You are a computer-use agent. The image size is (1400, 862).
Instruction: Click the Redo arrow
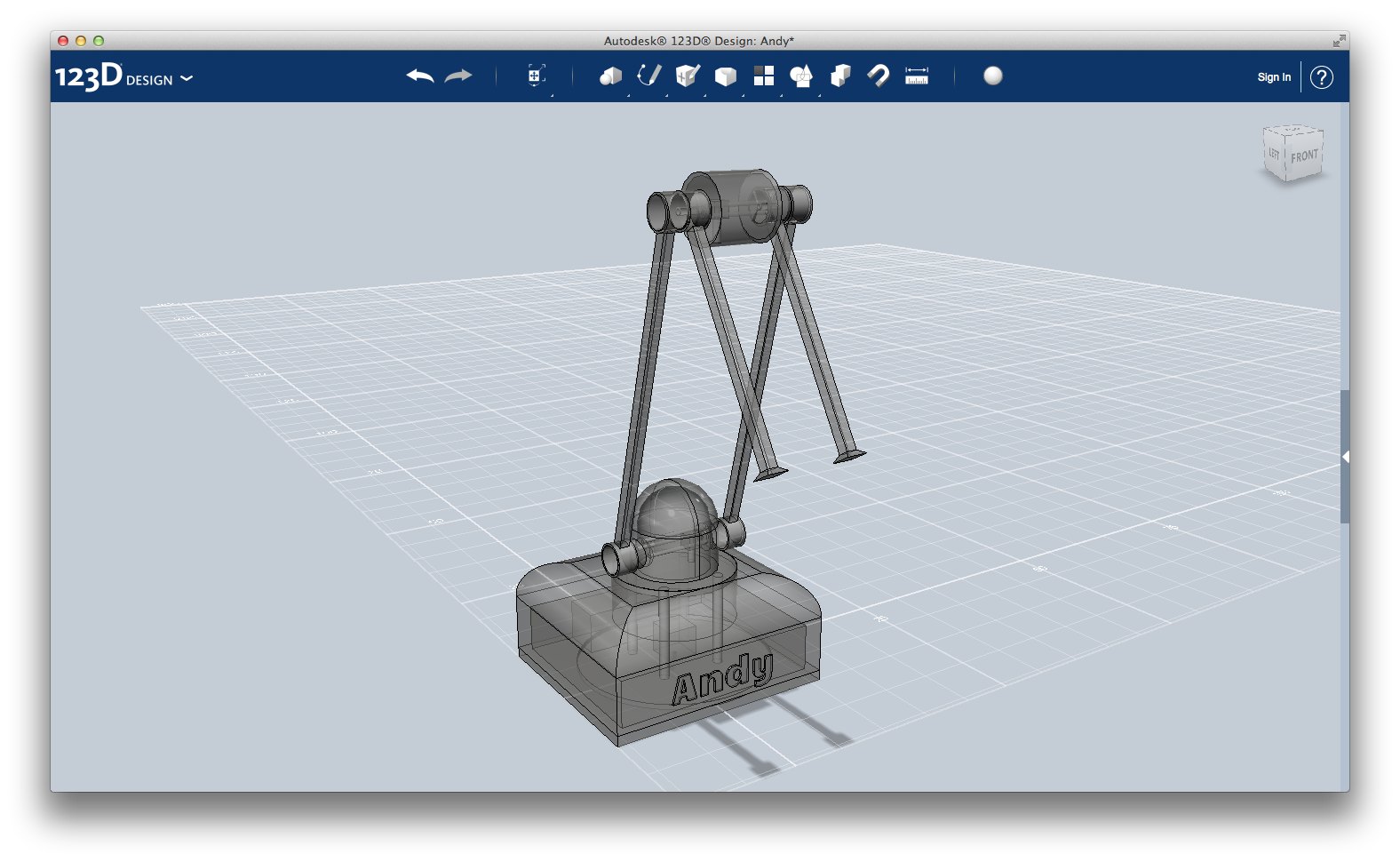point(458,76)
